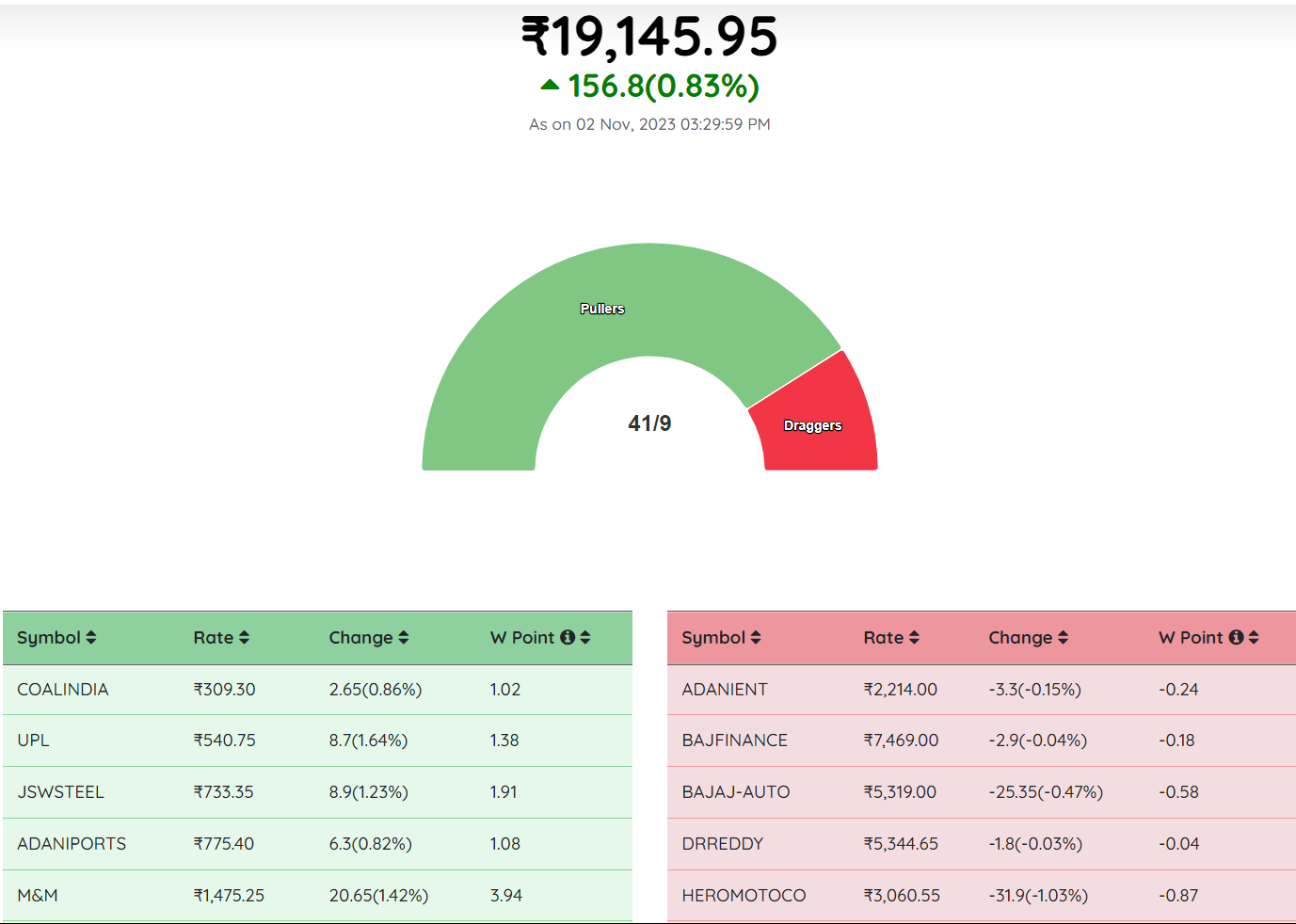Select DRREDDY symbol

point(723,844)
